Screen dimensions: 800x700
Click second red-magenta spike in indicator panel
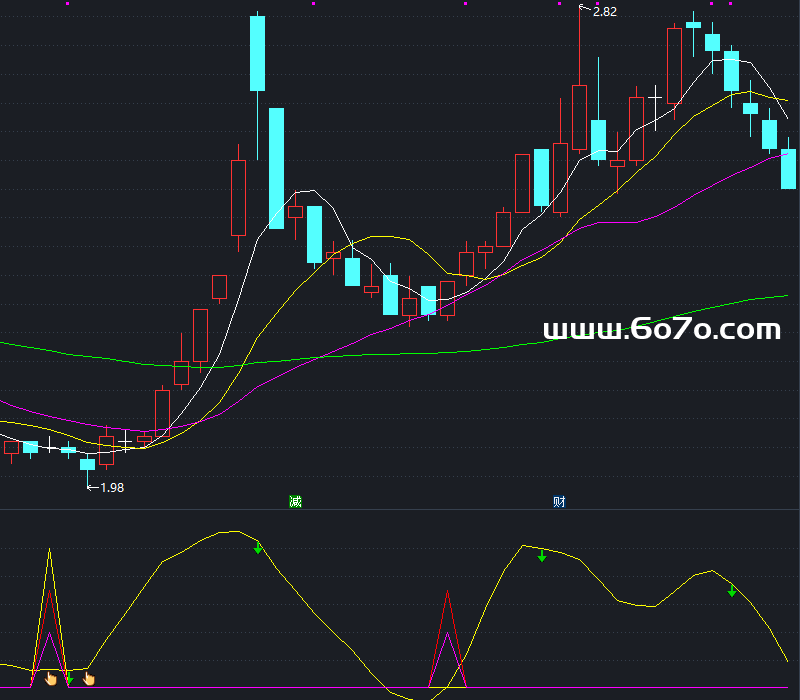pos(447,639)
